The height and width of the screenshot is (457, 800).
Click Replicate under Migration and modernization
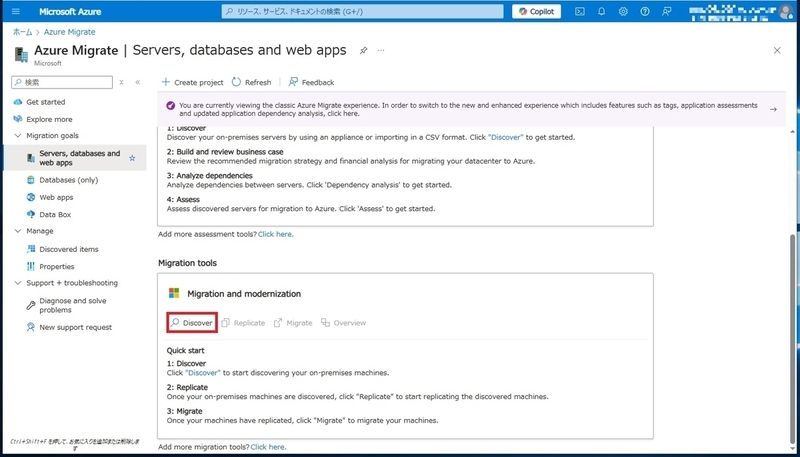point(243,323)
